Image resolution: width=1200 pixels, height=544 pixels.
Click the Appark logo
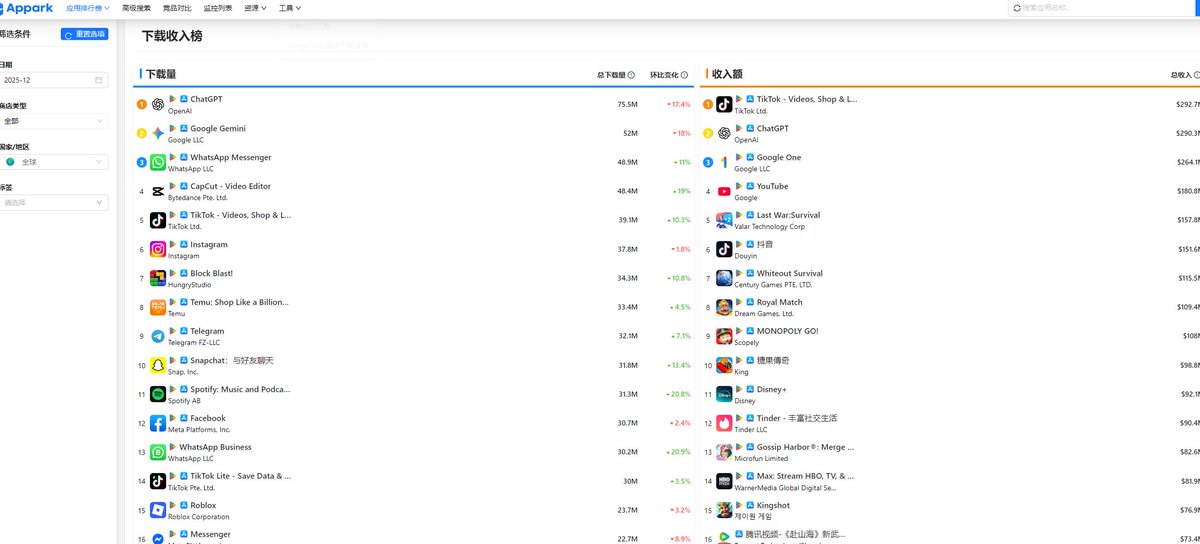click(x=27, y=8)
